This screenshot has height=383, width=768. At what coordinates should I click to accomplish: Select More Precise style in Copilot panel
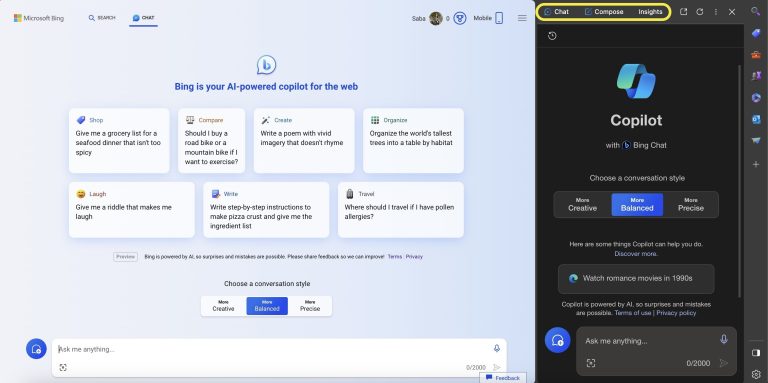click(691, 205)
